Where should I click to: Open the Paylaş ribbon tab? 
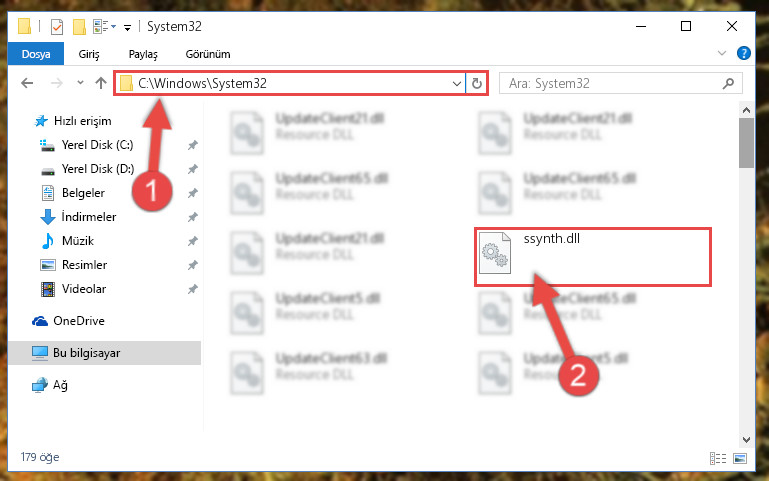click(143, 54)
